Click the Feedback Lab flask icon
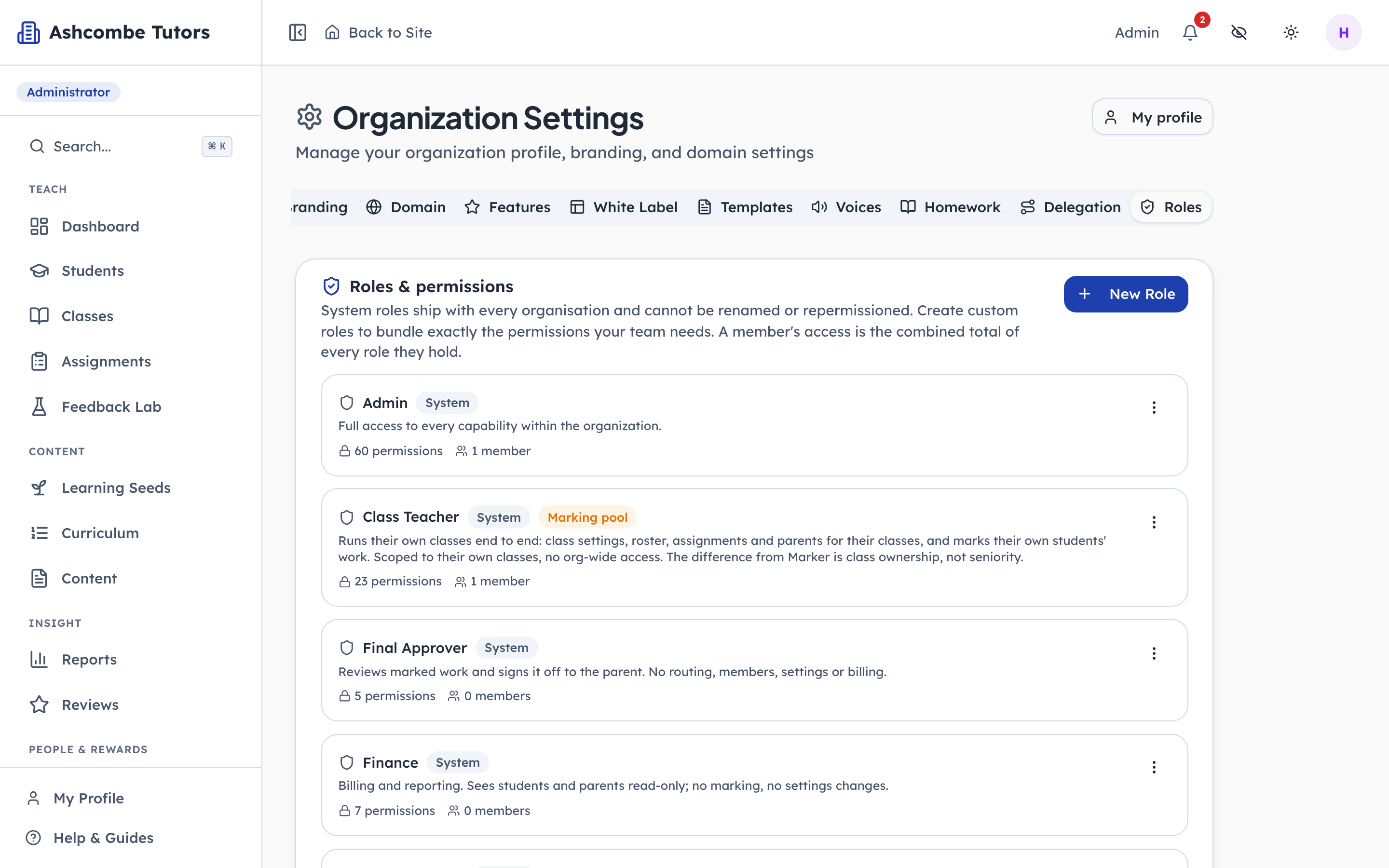 39,407
